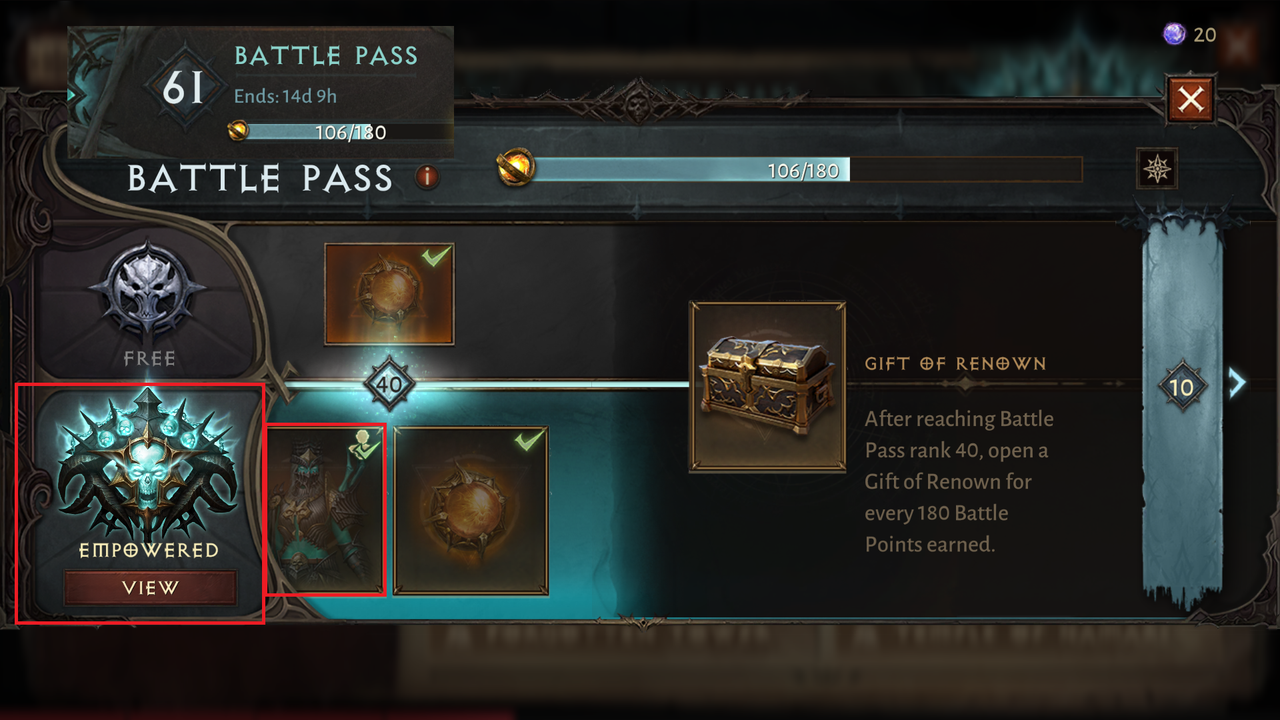Click the rank 40 diamond marker
This screenshot has width=1280, height=720.
(x=389, y=384)
